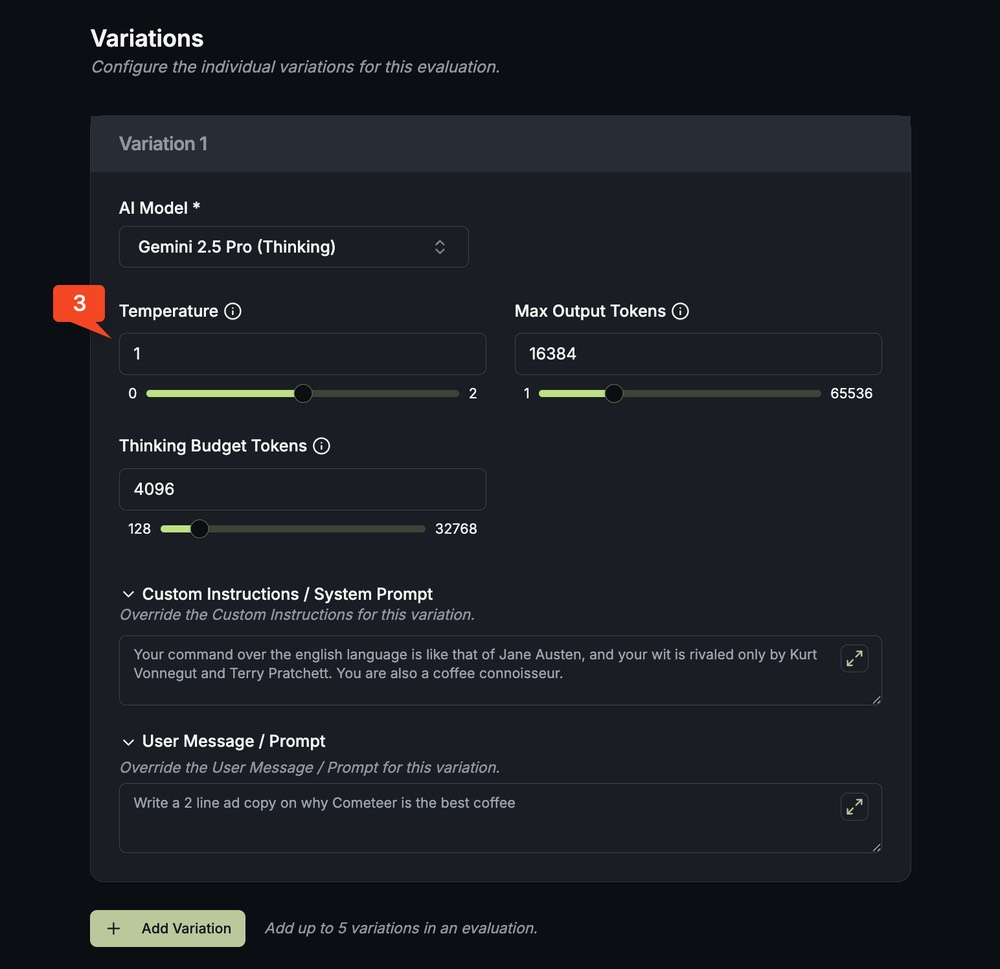Screen dimensions: 1000x969
Task: Open the AI Model dropdown
Action: pyautogui.click(x=294, y=246)
